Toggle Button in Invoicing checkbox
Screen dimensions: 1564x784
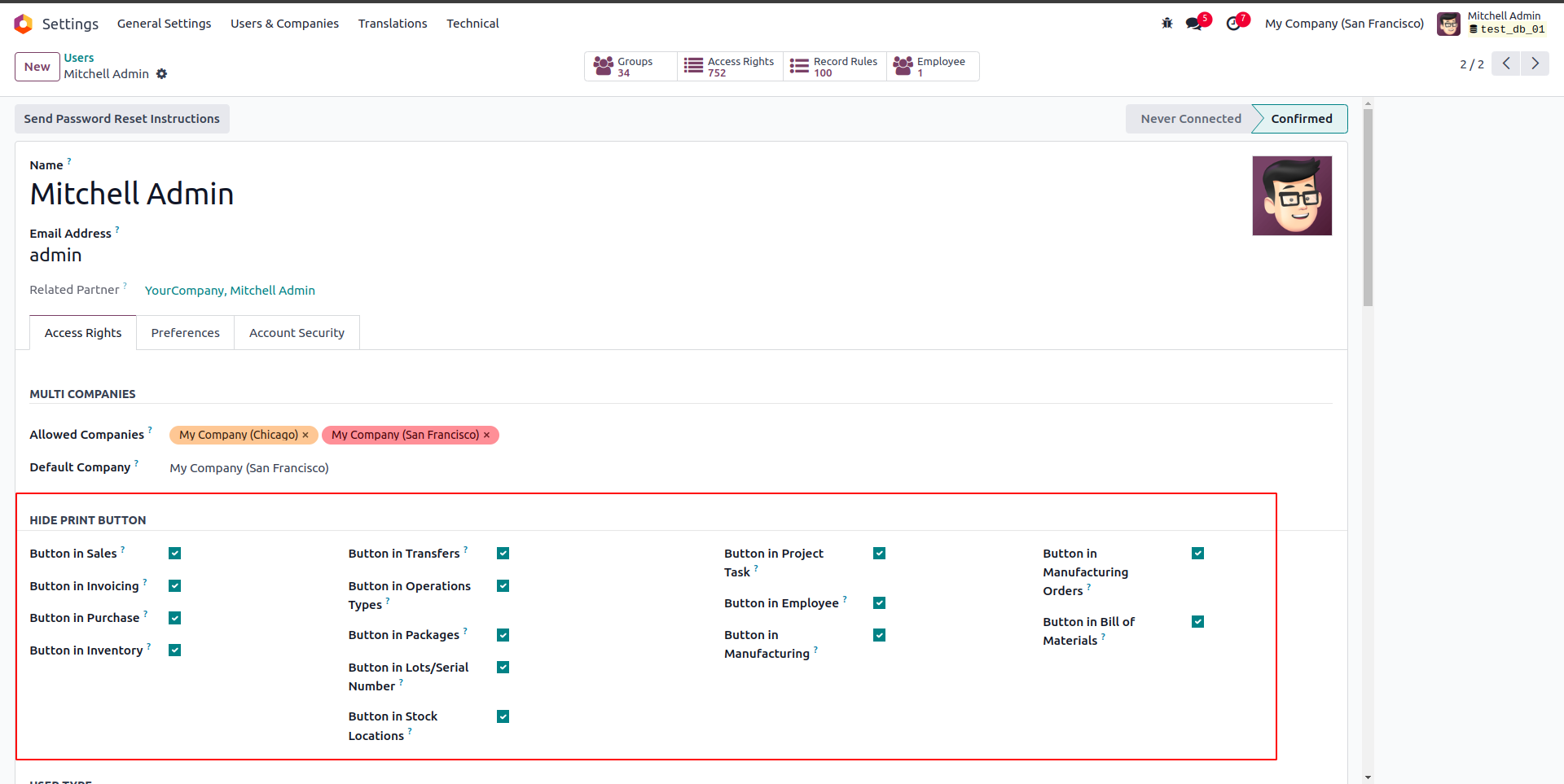[x=174, y=586]
